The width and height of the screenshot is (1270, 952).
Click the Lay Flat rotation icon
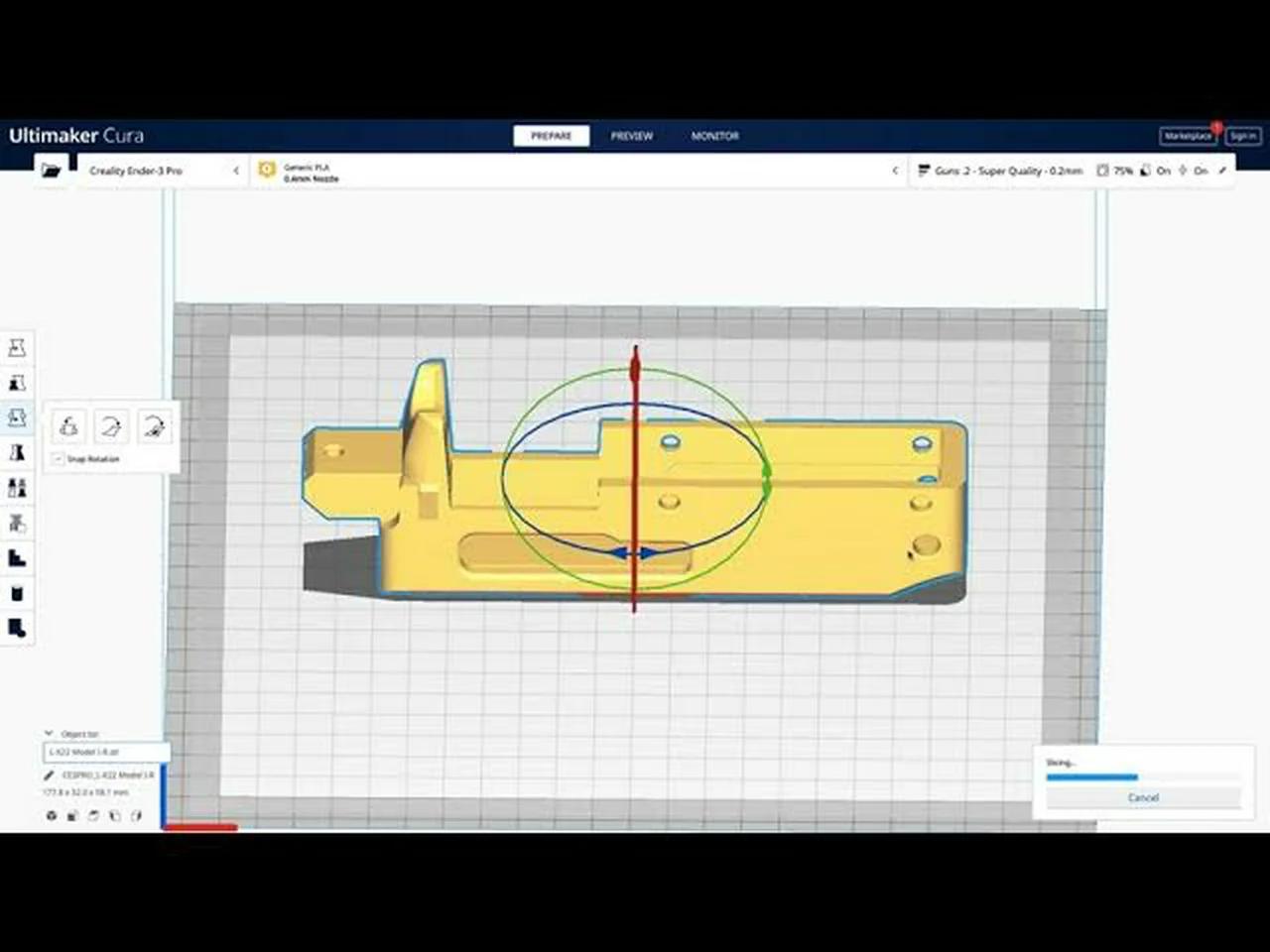[111, 426]
